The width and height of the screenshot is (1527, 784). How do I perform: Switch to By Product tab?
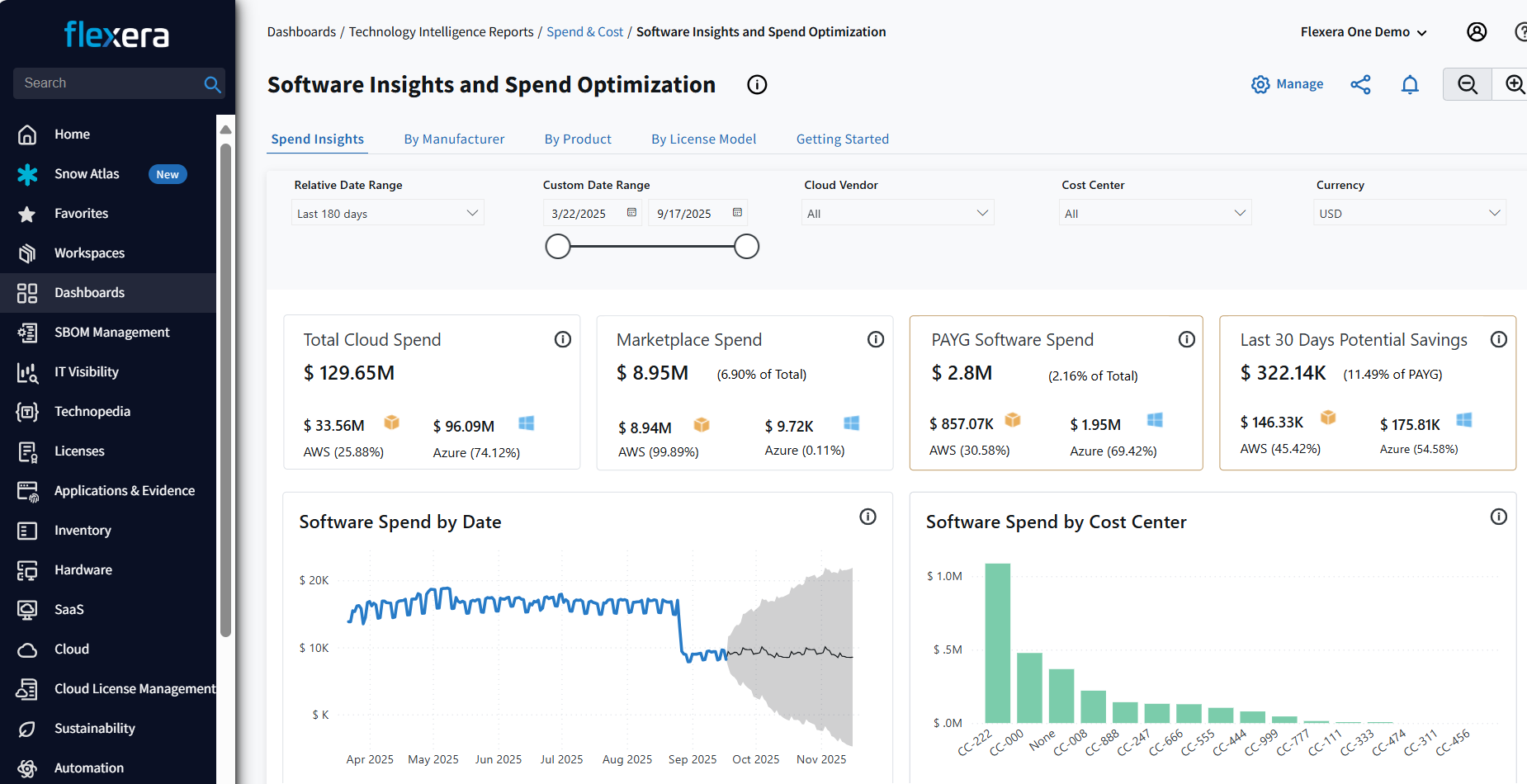(x=578, y=139)
